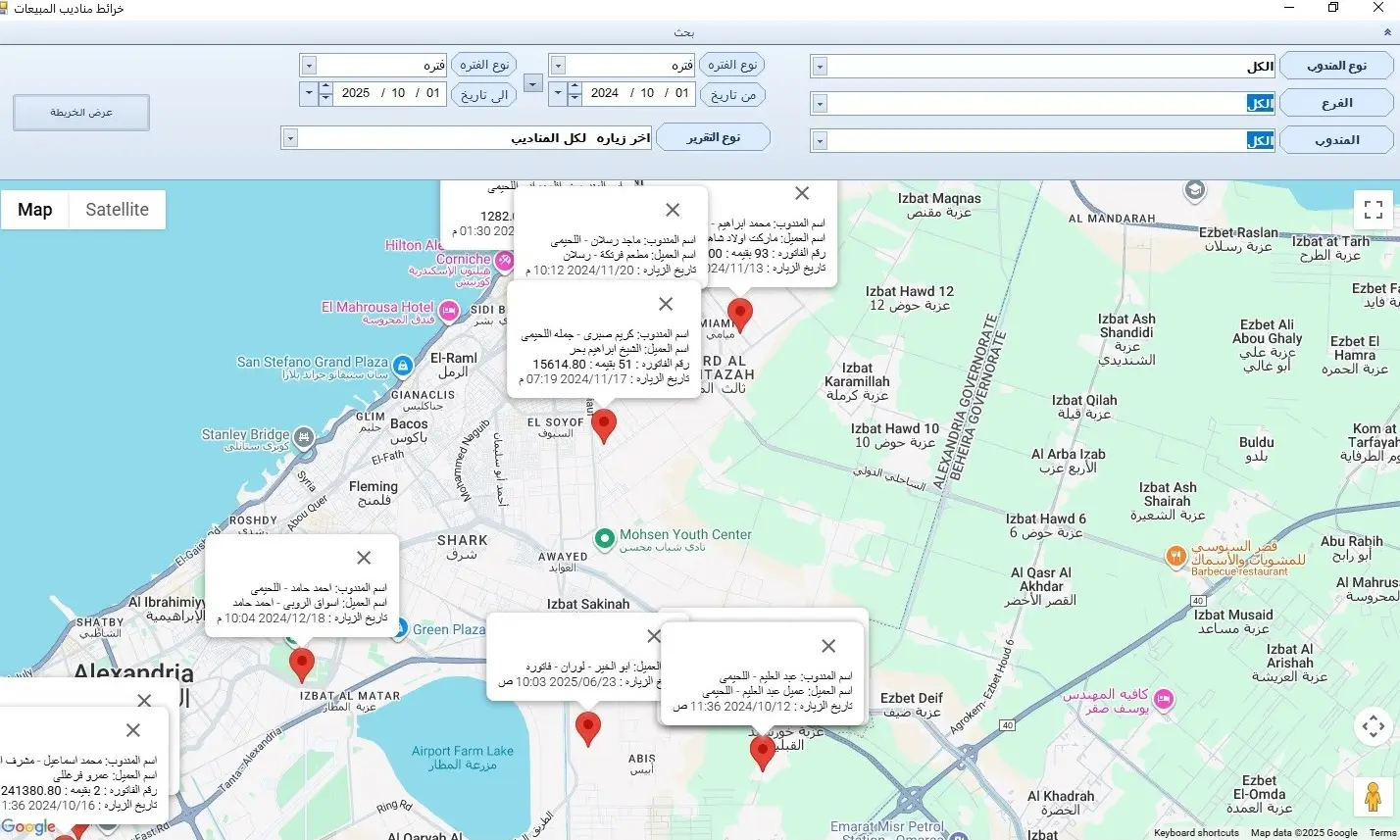Open the نوع التقرير dropdown arrow
This screenshot has height=840, width=1400.
coord(289,138)
